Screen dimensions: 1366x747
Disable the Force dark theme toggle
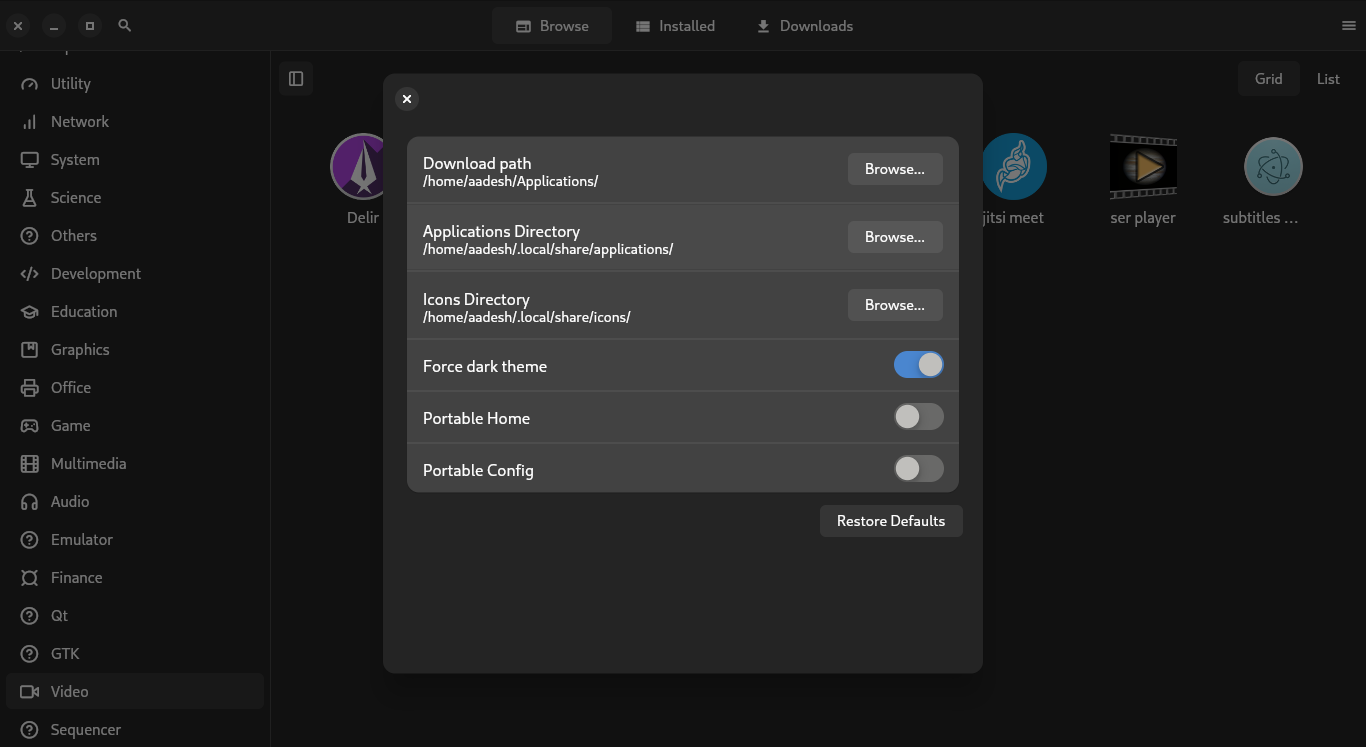coord(918,364)
